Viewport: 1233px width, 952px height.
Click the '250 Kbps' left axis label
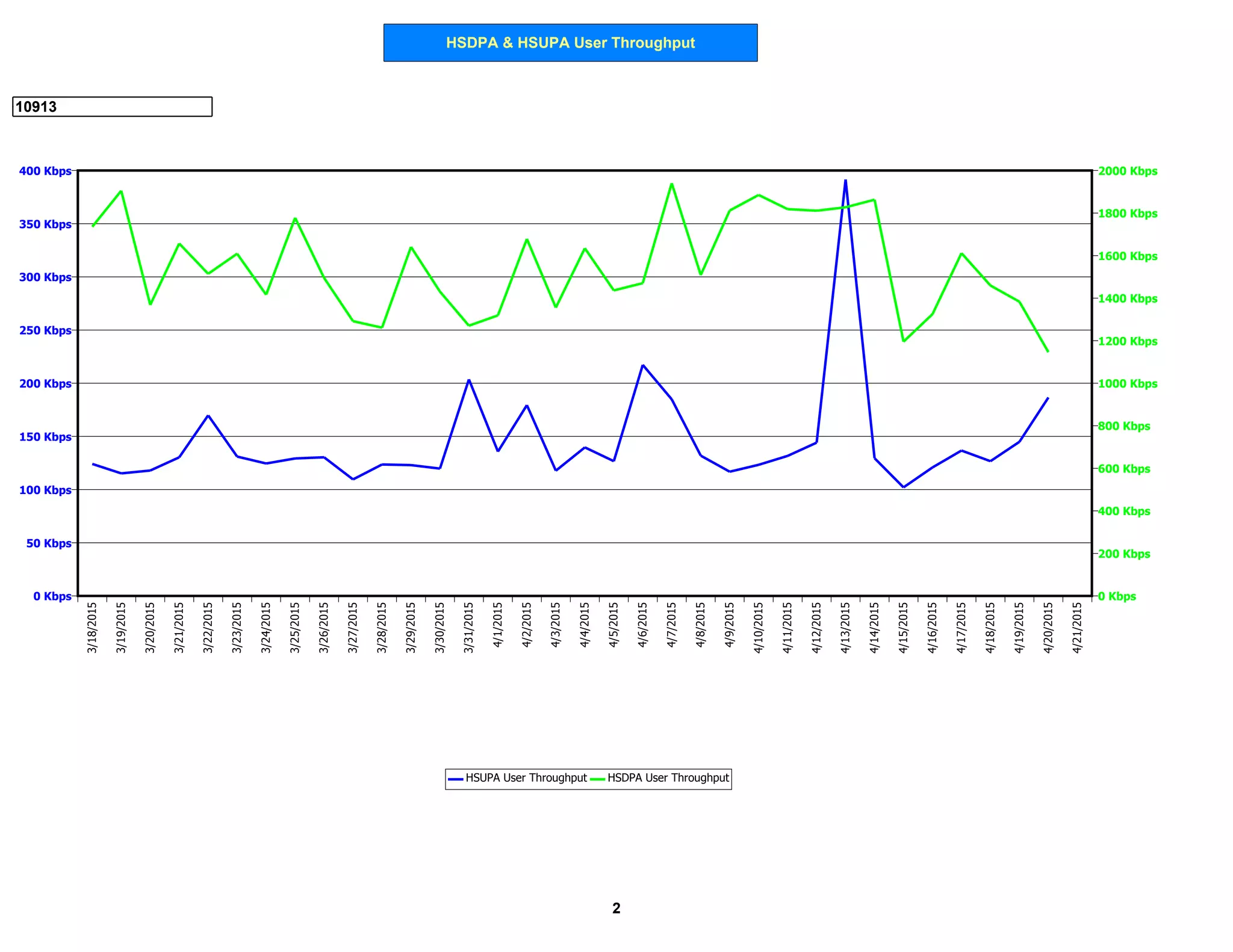point(45,330)
